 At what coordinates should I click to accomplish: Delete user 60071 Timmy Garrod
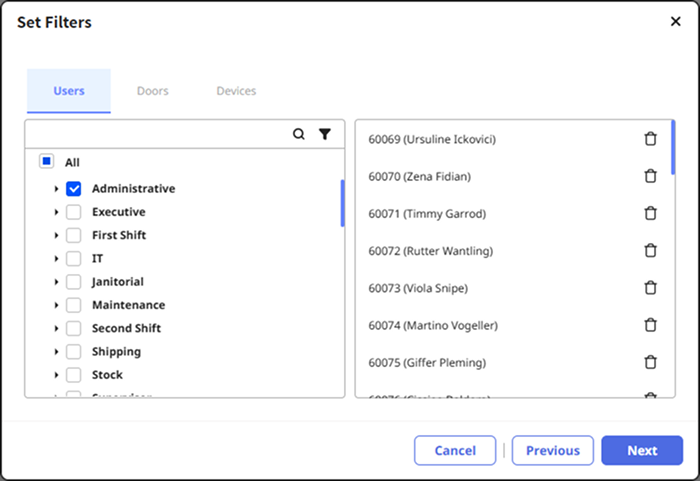point(650,213)
